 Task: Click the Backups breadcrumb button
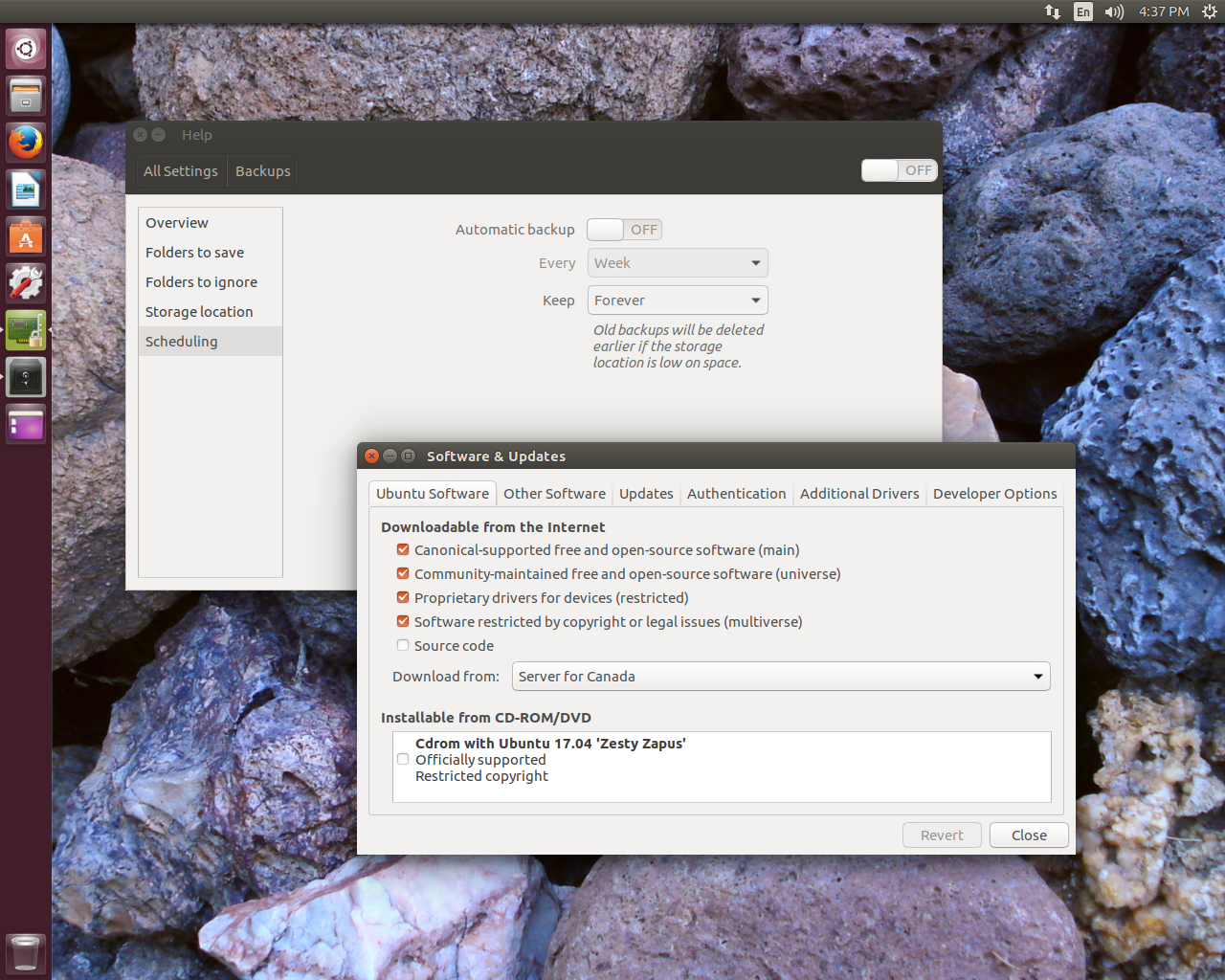pyautogui.click(x=263, y=171)
